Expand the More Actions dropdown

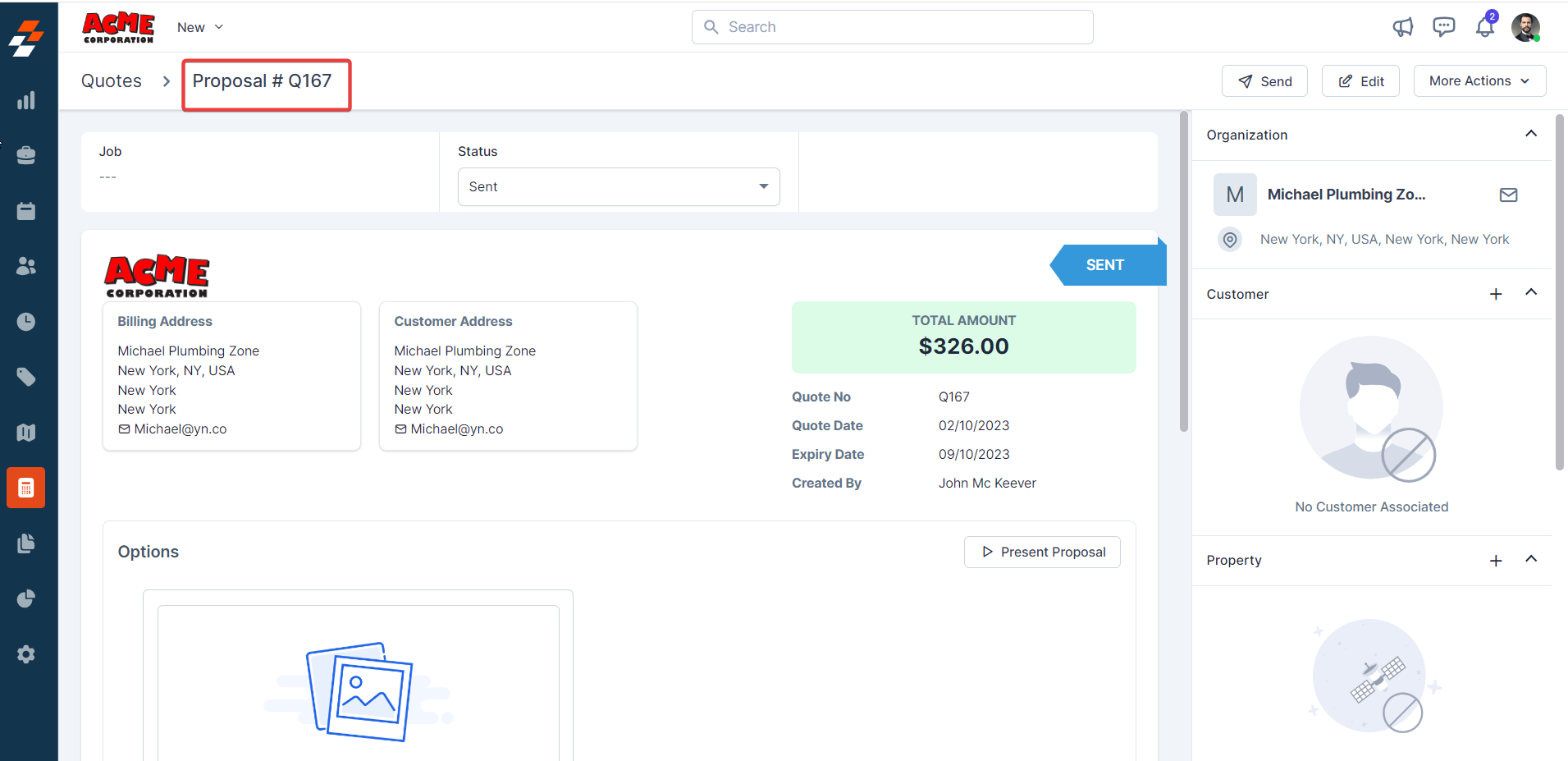[1479, 80]
